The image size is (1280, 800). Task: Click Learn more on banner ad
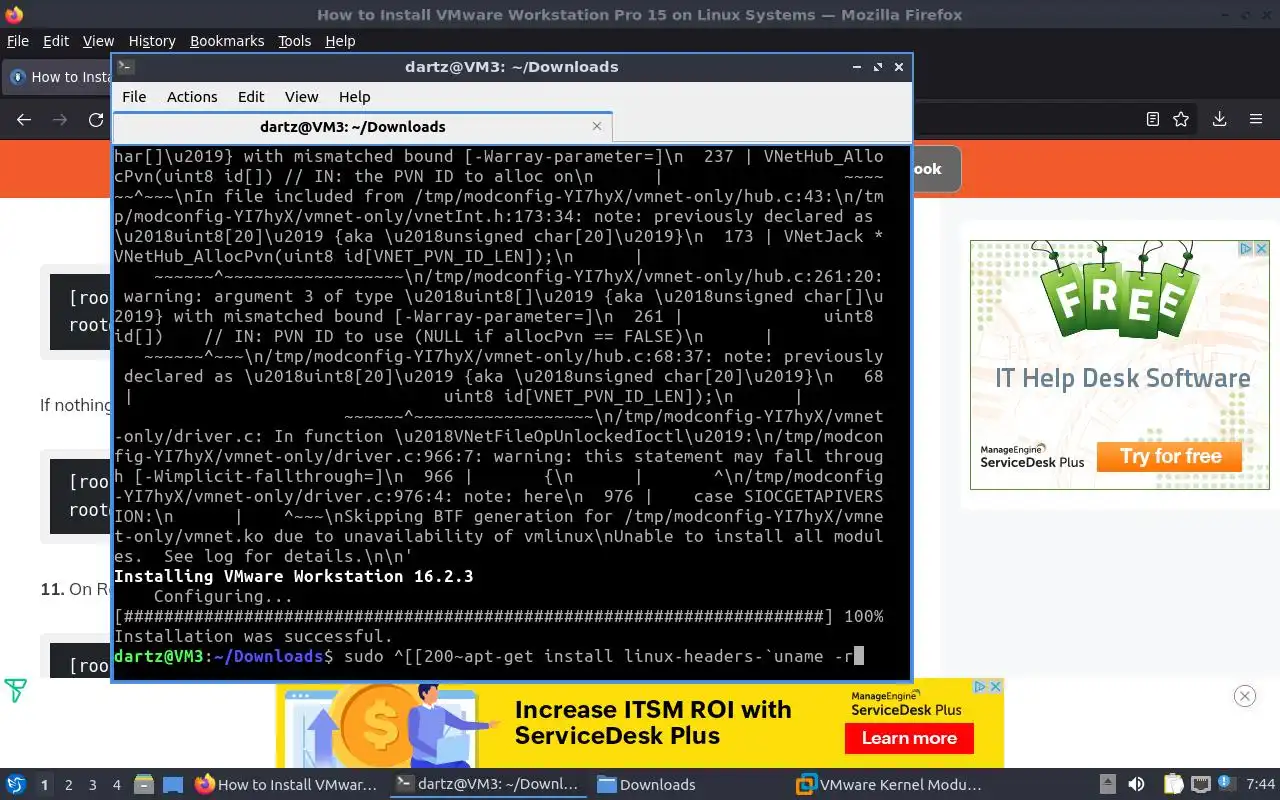click(x=909, y=738)
